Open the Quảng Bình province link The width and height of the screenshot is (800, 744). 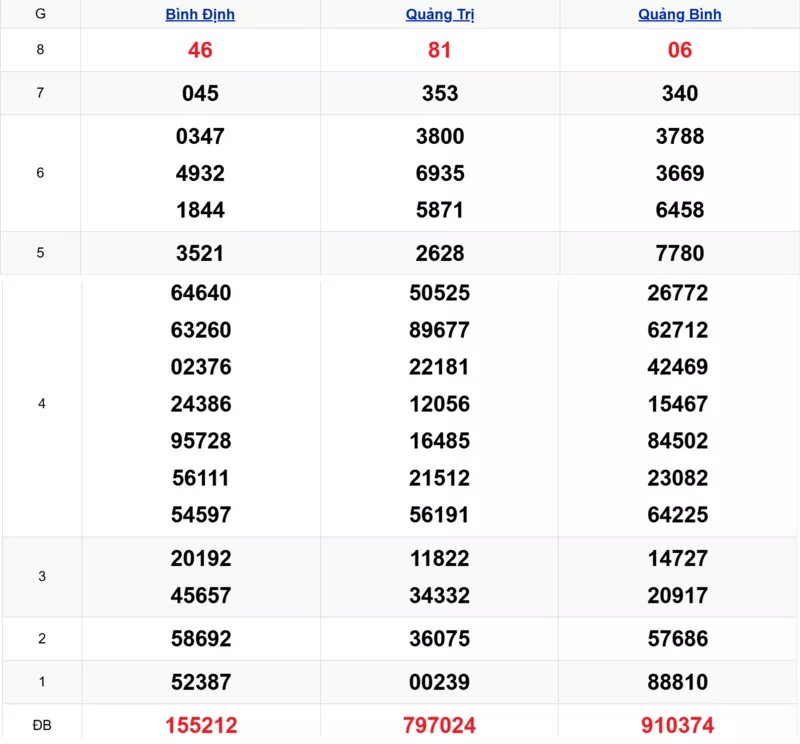click(680, 15)
